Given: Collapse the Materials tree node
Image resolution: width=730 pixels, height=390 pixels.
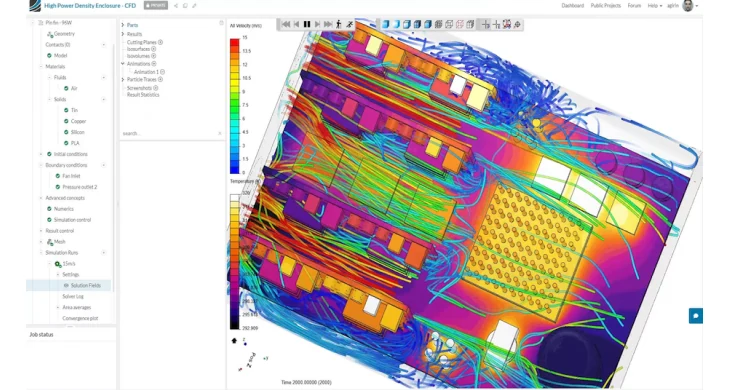Looking at the screenshot, I should (41, 67).
